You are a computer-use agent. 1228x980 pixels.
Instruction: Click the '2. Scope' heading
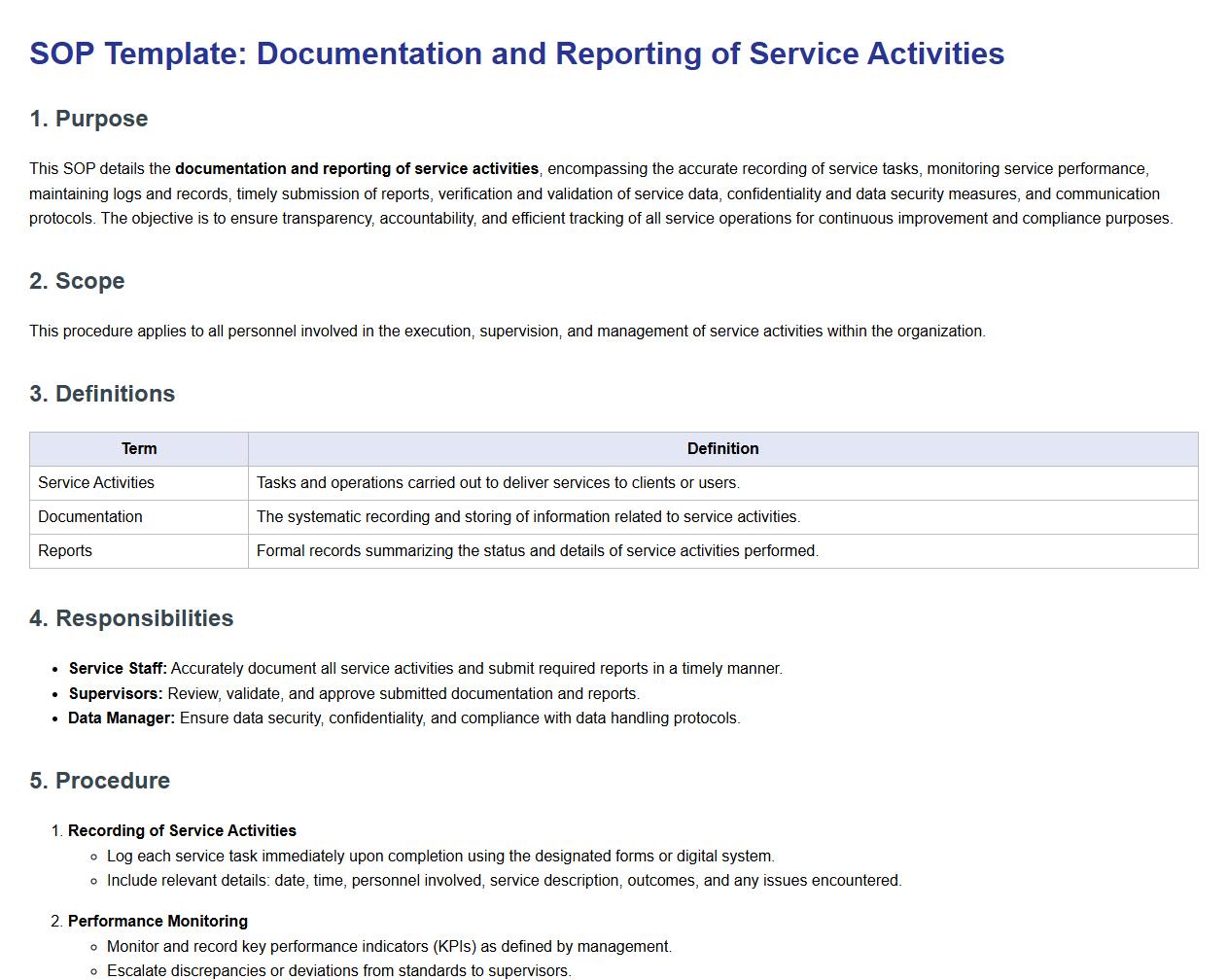coord(77,281)
